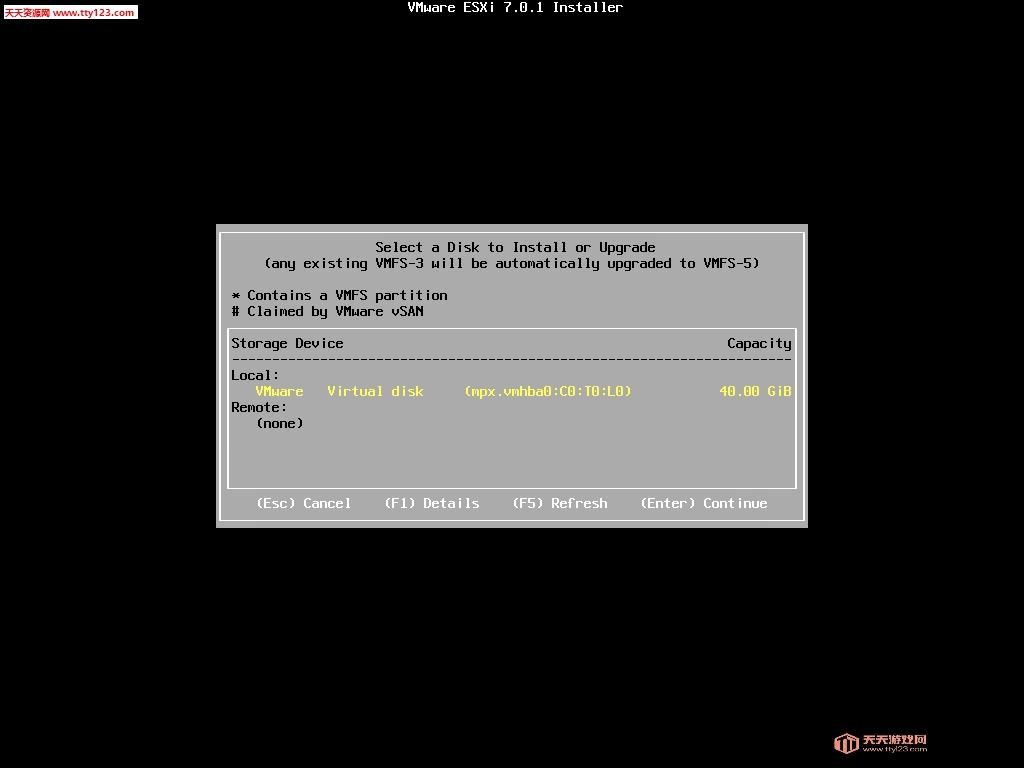Click the 'Select a Disk to Install or Upgrade' title
Image resolution: width=1024 pixels, height=768 pixels.
click(x=515, y=248)
